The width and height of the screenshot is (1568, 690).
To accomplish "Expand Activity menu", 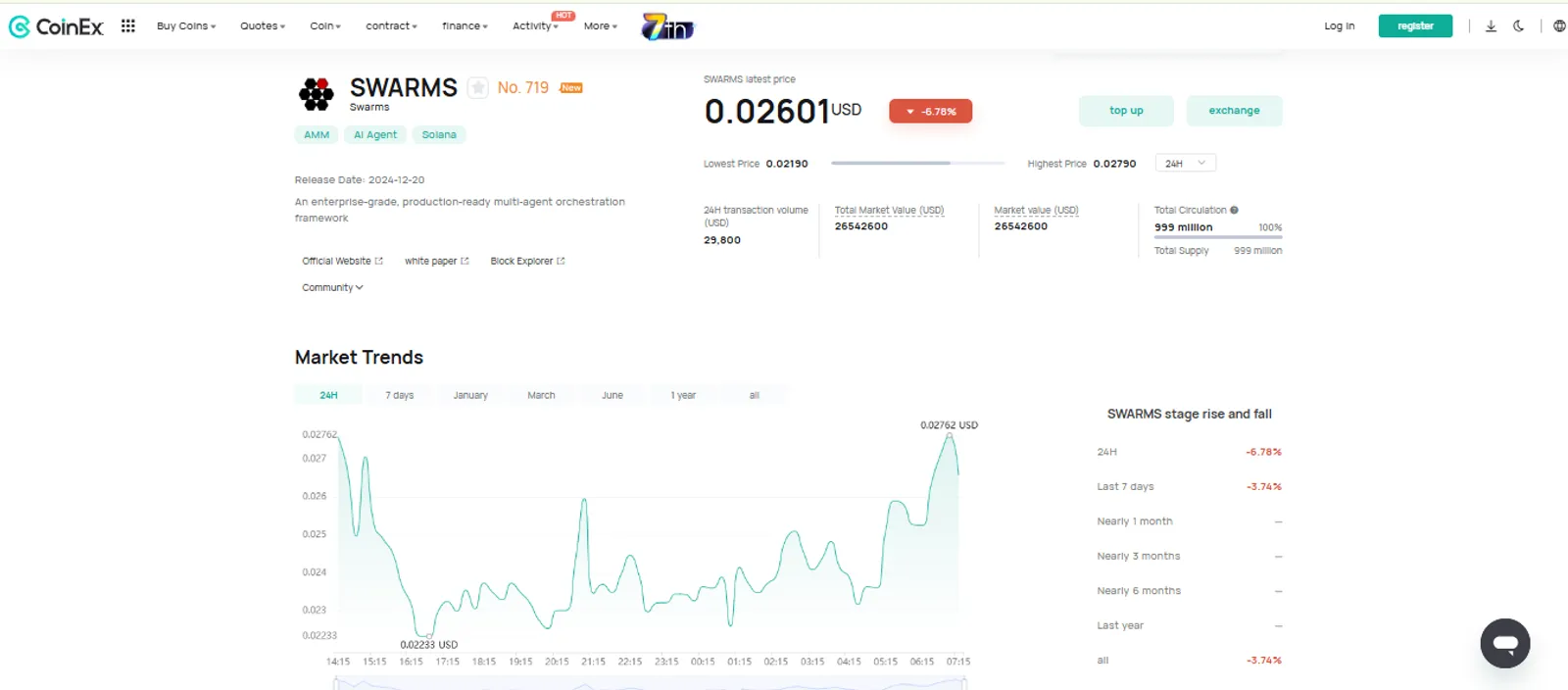I will [x=535, y=26].
